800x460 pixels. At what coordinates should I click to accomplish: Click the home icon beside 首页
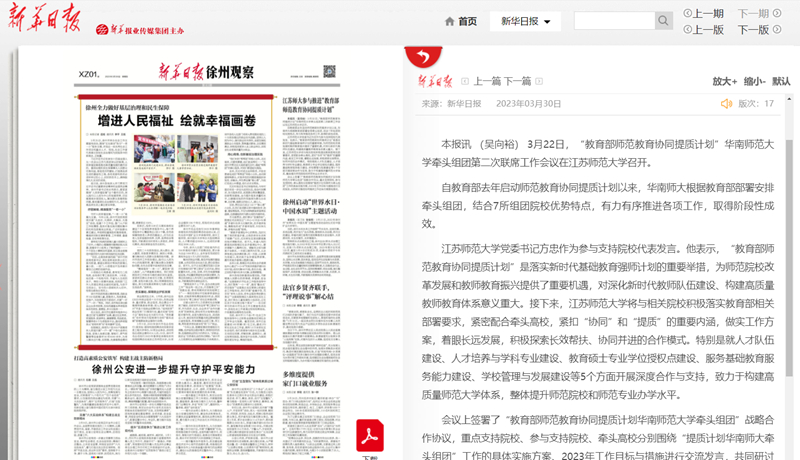449,22
